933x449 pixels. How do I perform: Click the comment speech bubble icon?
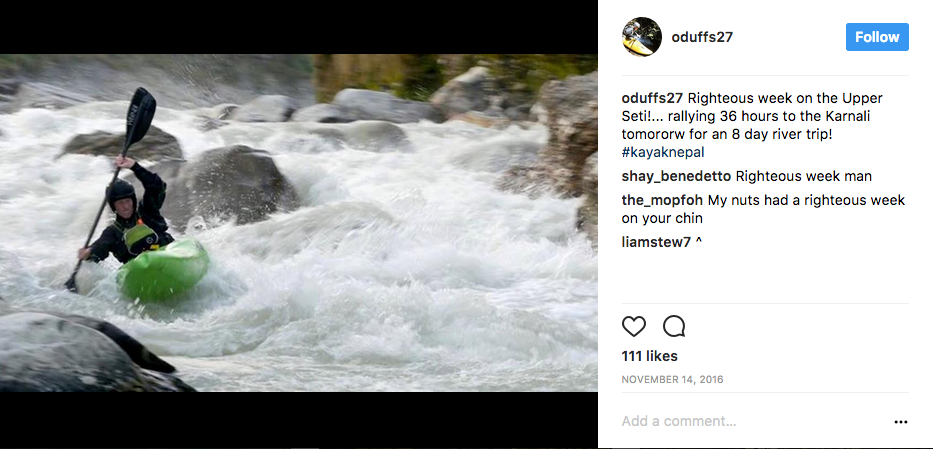pyautogui.click(x=674, y=327)
